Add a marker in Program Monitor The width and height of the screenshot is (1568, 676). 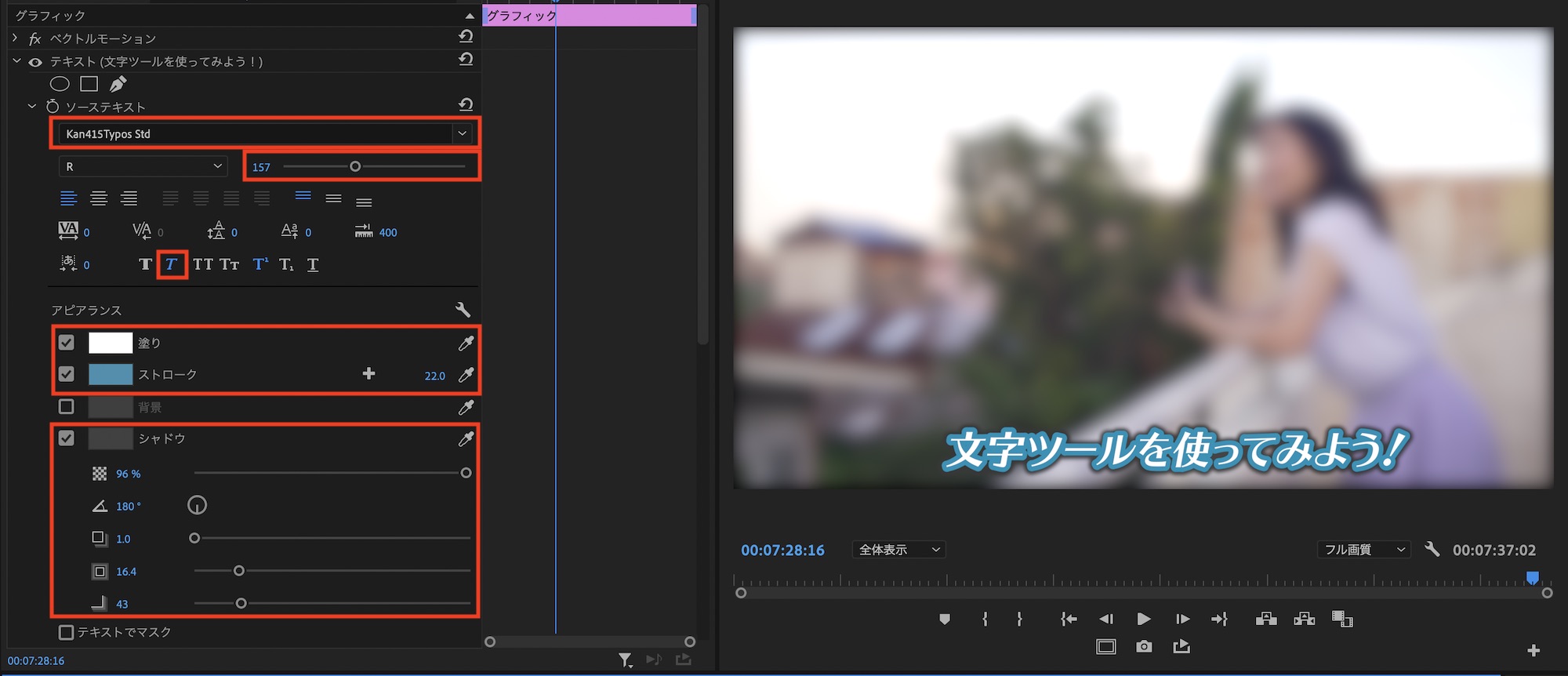click(x=945, y=619)
